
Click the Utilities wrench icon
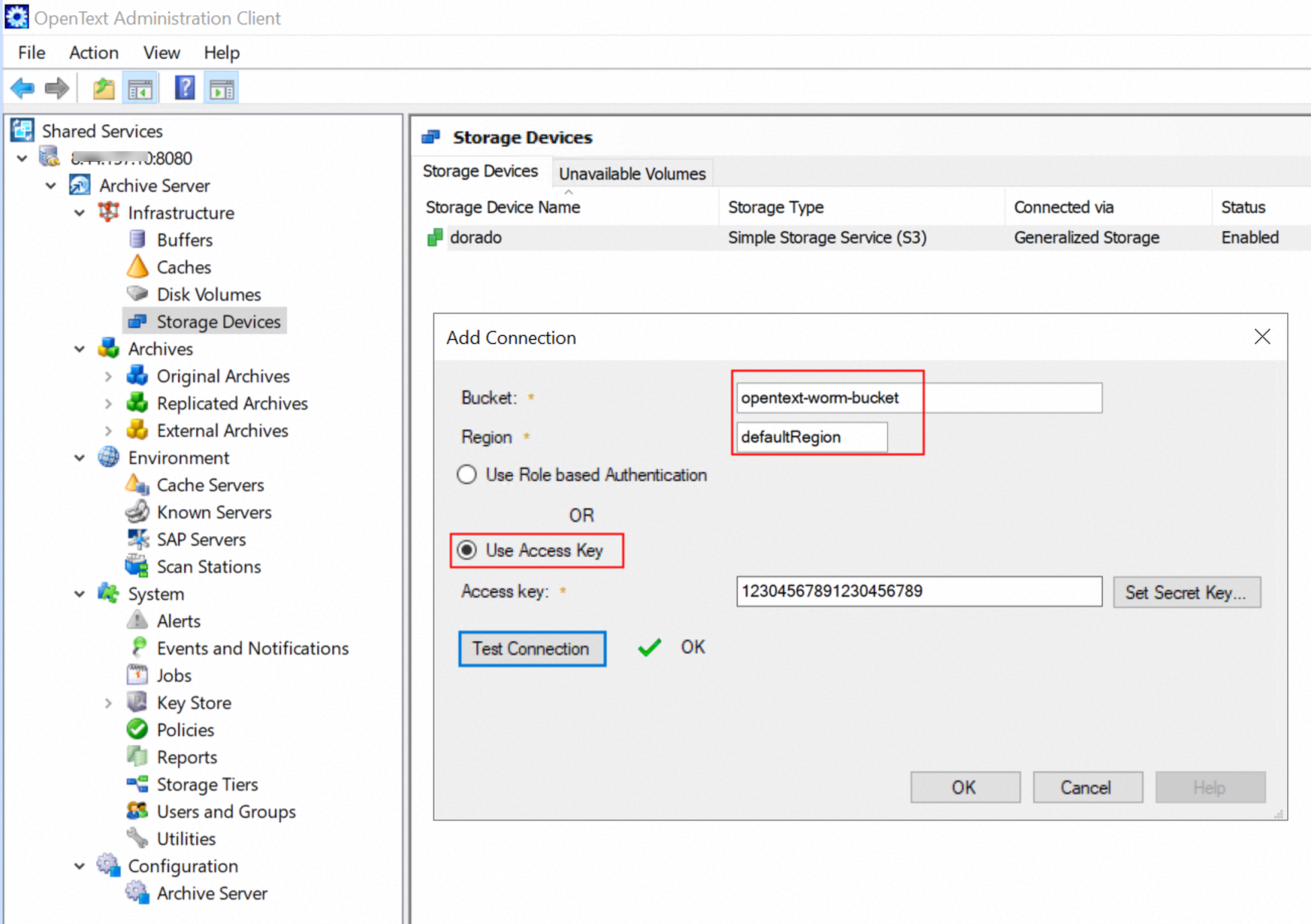tap(137, 838)
